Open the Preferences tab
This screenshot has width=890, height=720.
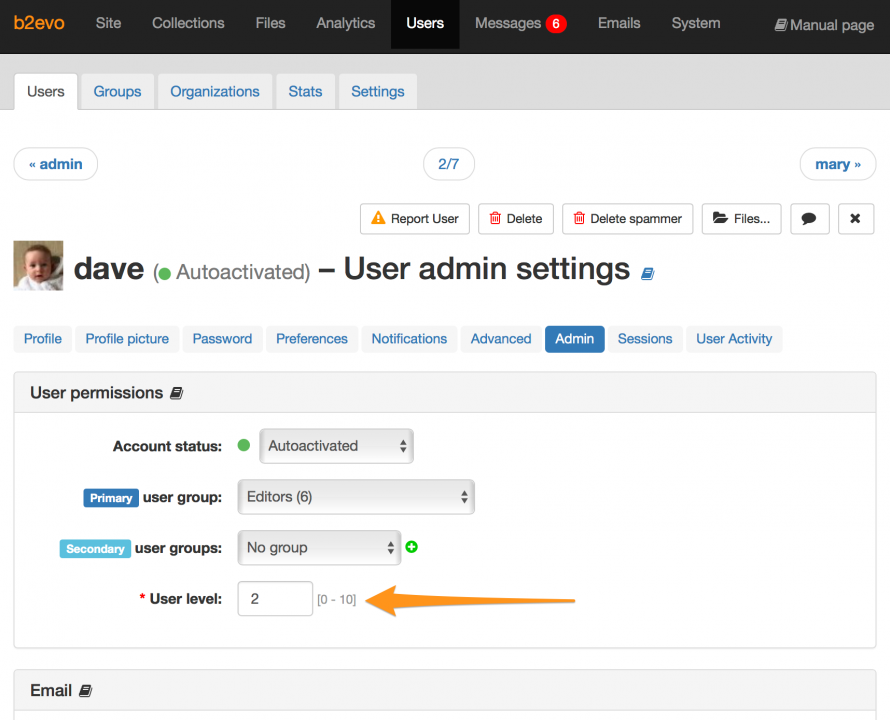click(312, 339)
